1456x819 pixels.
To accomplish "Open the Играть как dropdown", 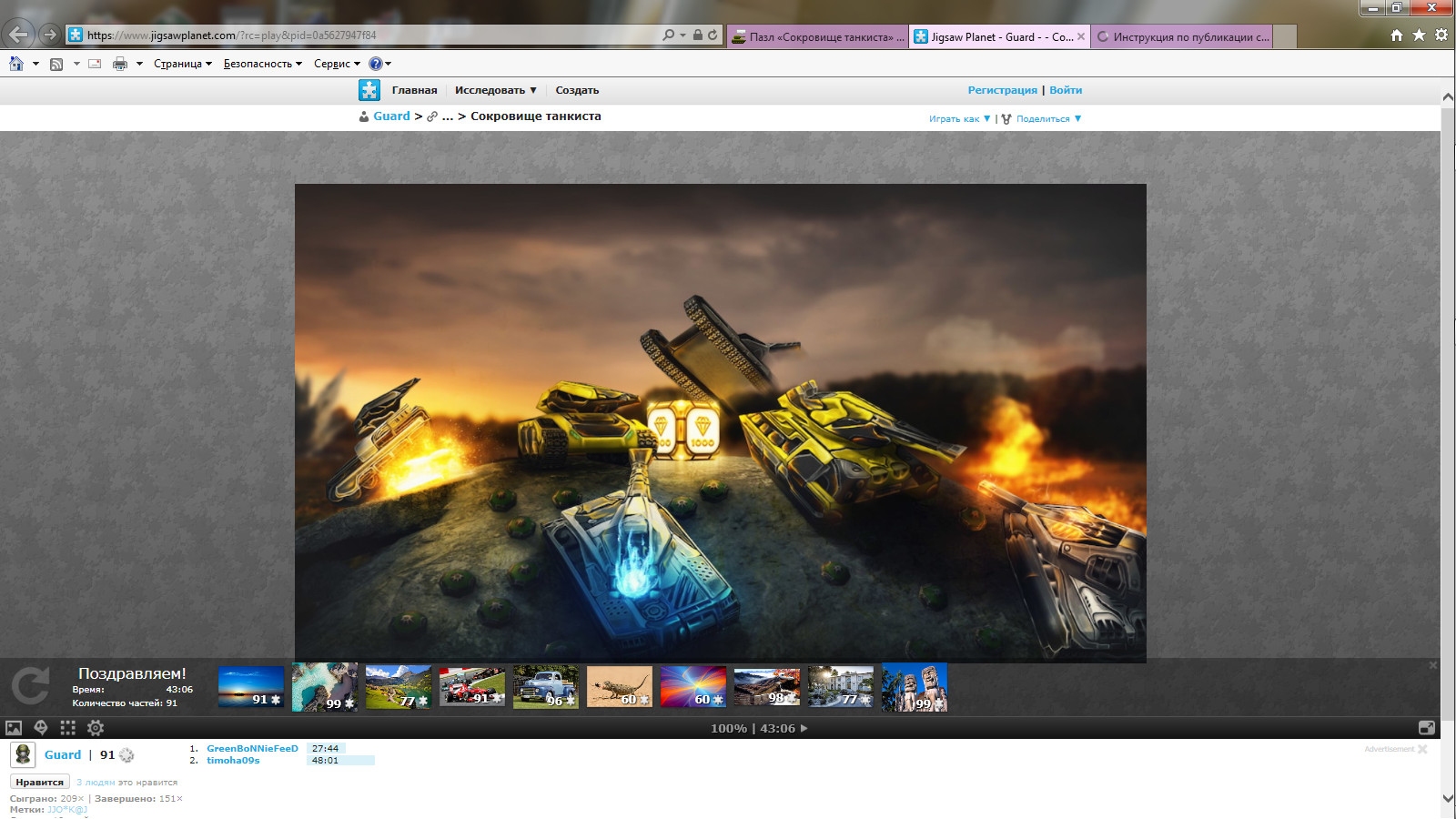I will click(959, 119).
